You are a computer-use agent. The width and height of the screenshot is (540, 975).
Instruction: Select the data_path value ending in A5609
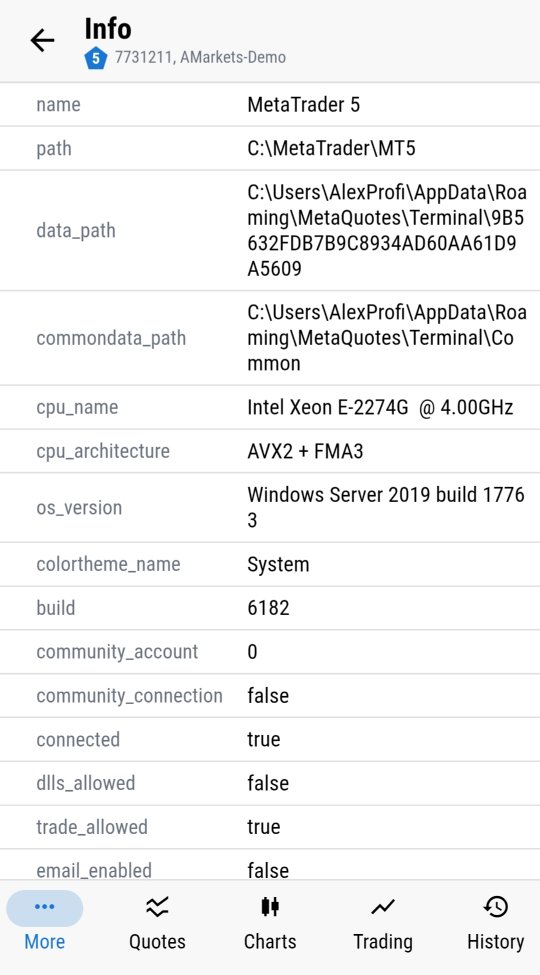[x=387, y=230]
